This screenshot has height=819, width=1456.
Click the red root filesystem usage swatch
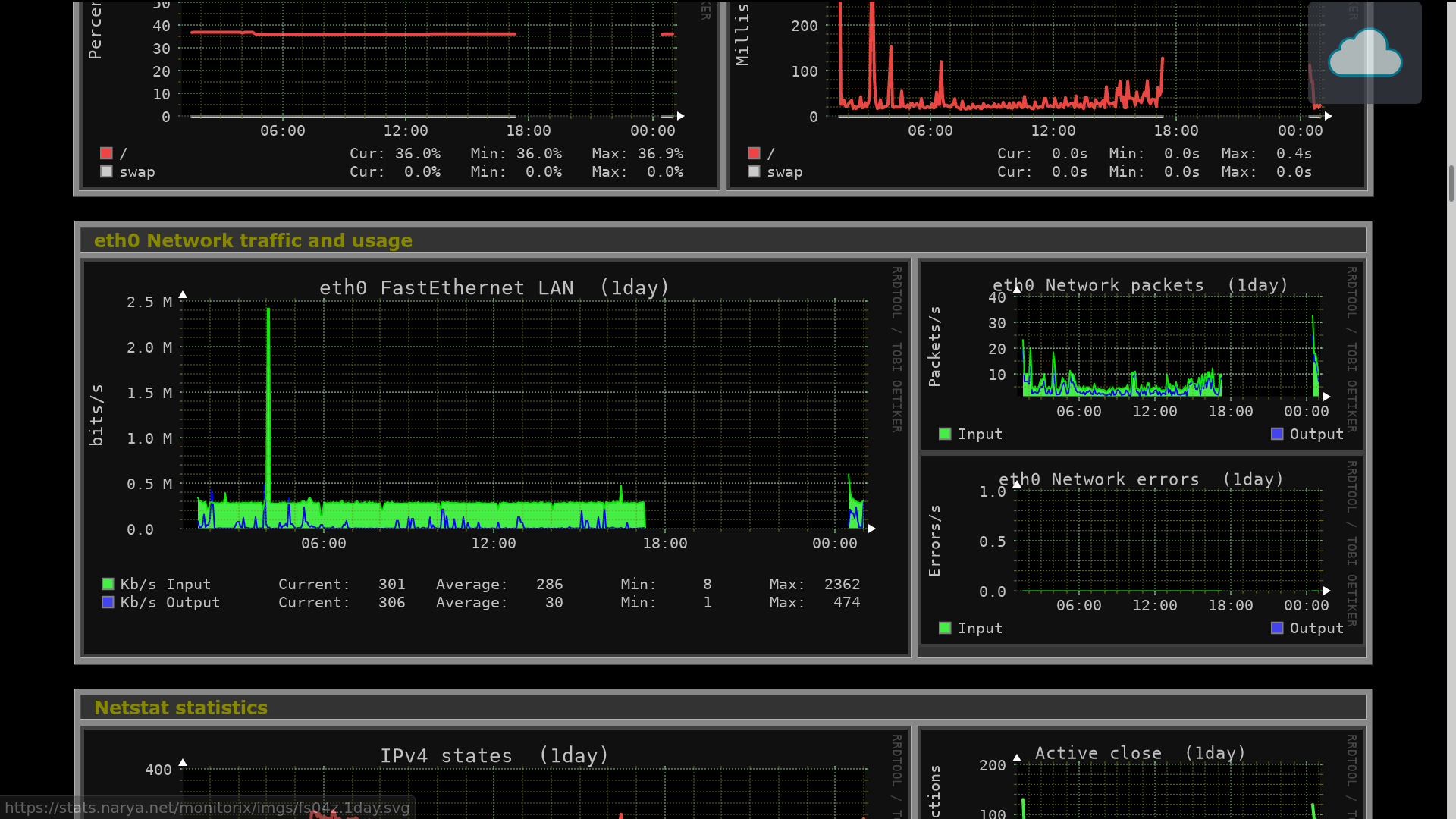click(x=106, y=153)
